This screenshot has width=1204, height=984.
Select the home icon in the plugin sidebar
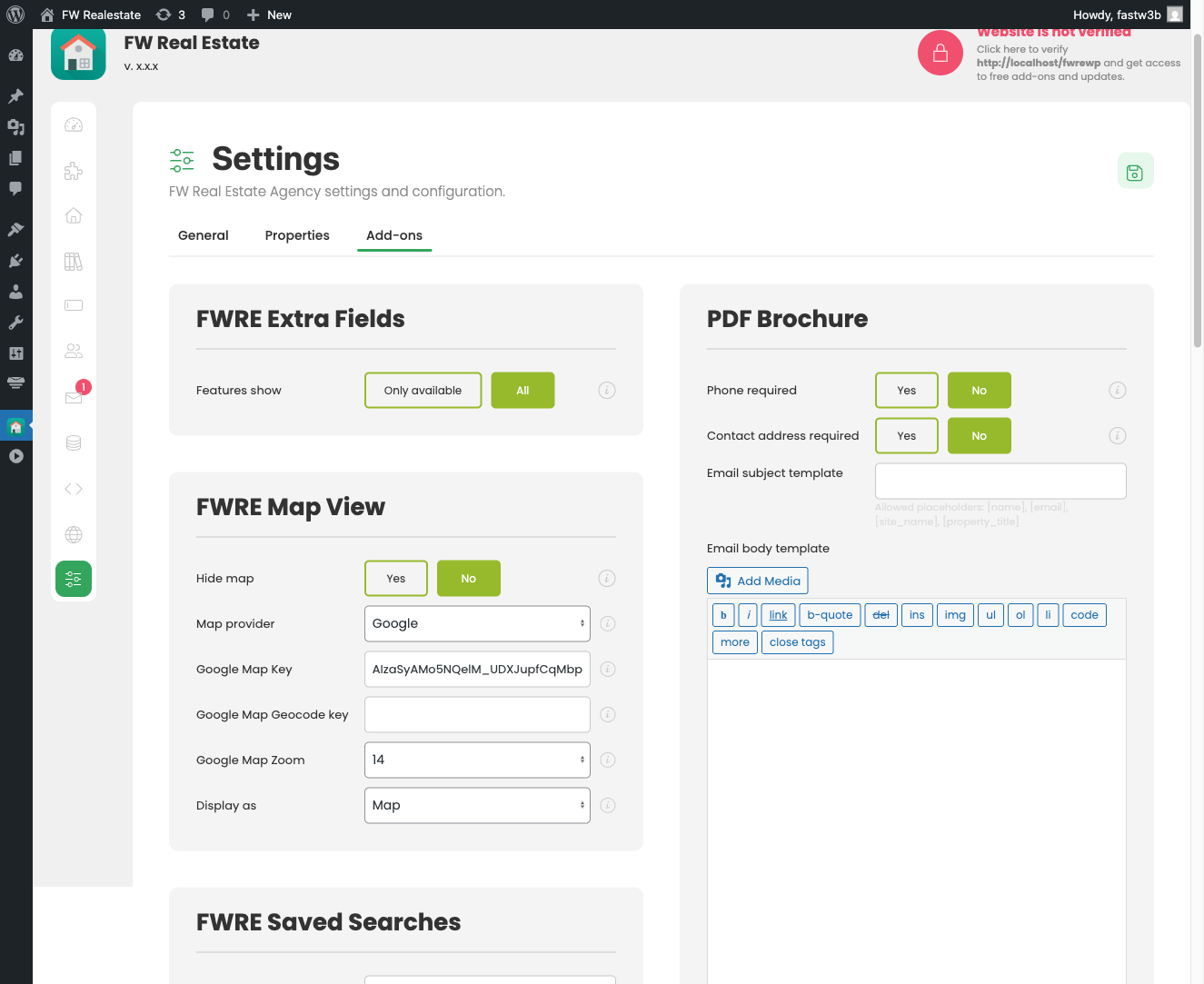74,214
